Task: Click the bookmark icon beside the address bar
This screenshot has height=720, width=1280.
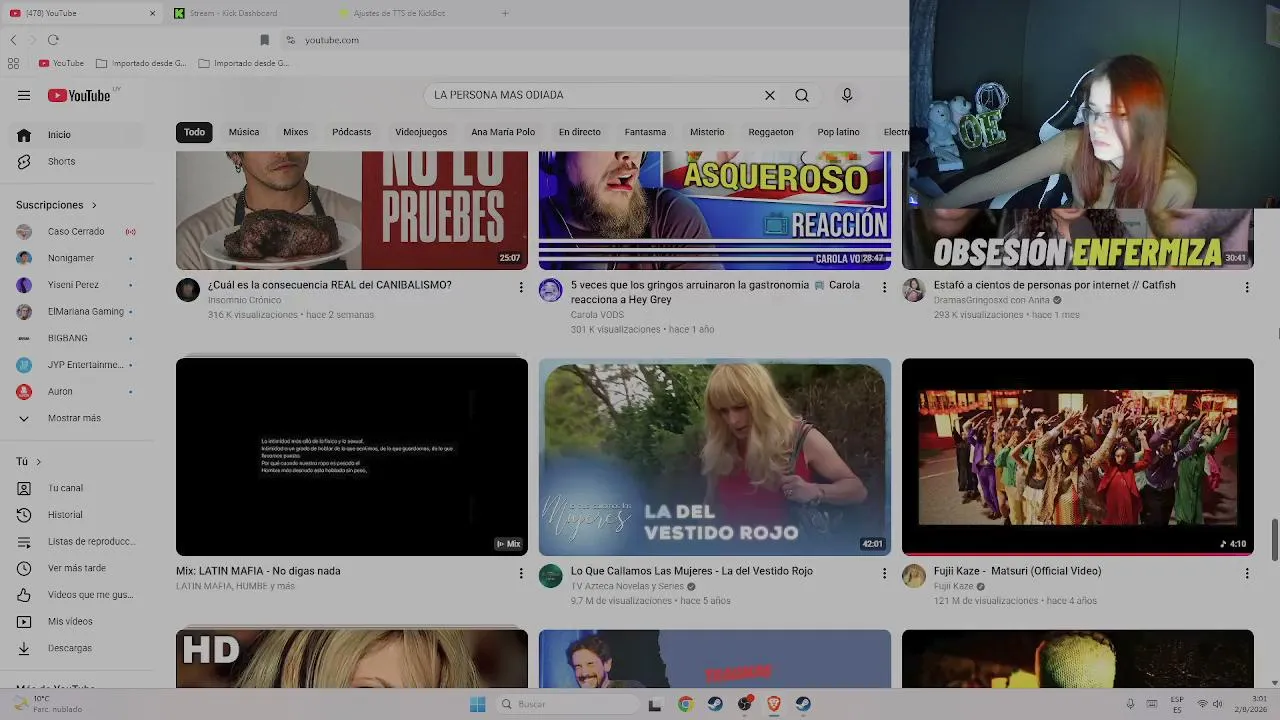Action: point(265,40)
